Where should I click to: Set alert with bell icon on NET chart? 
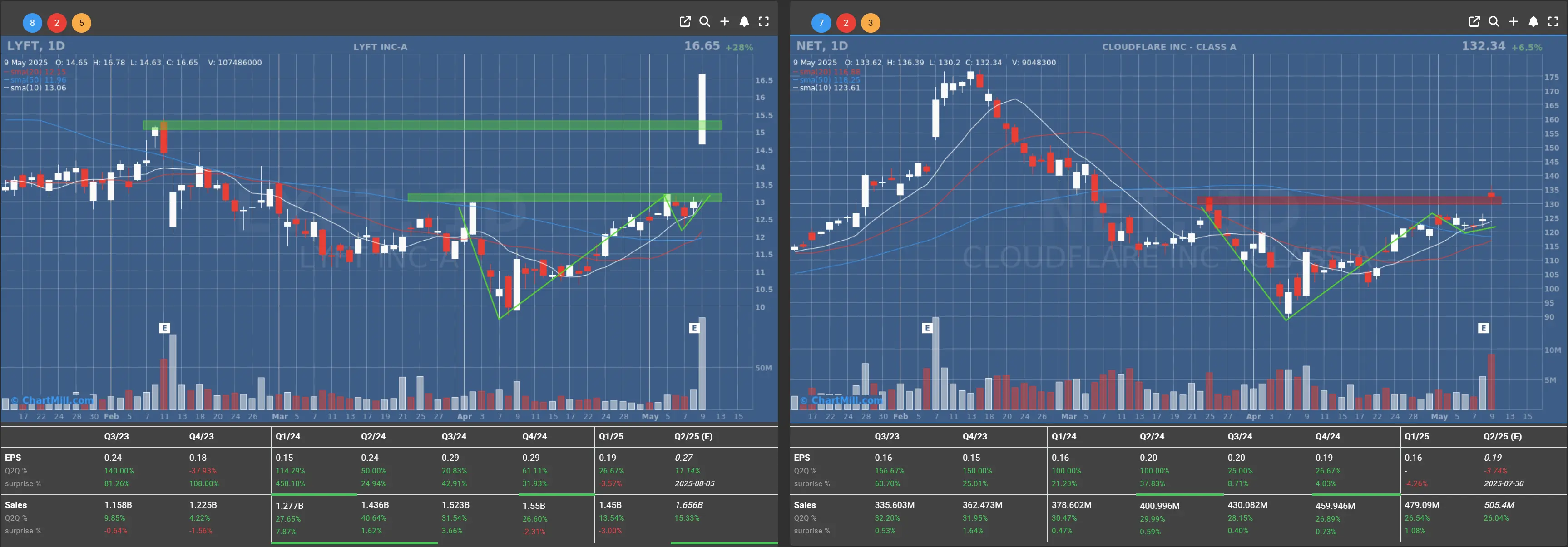1533,22
